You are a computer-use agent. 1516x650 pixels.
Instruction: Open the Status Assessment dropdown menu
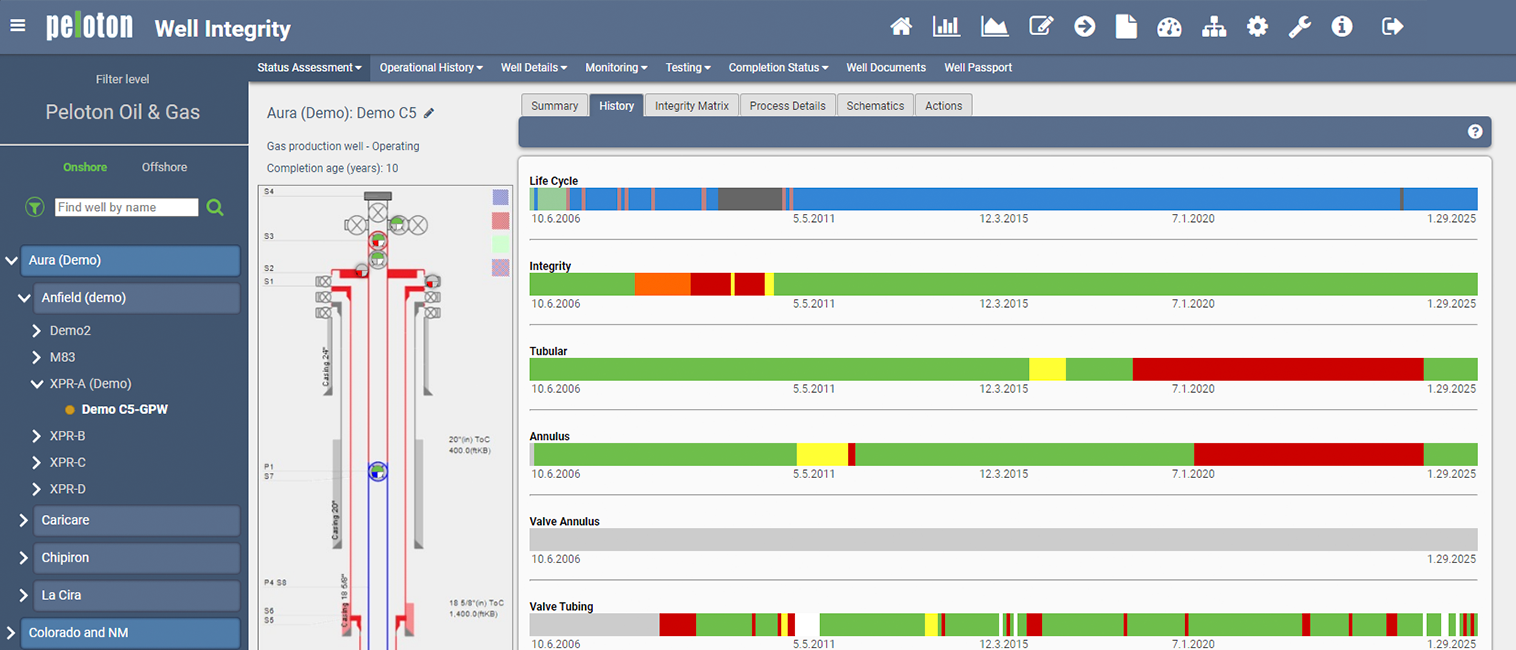pos(309,68)
